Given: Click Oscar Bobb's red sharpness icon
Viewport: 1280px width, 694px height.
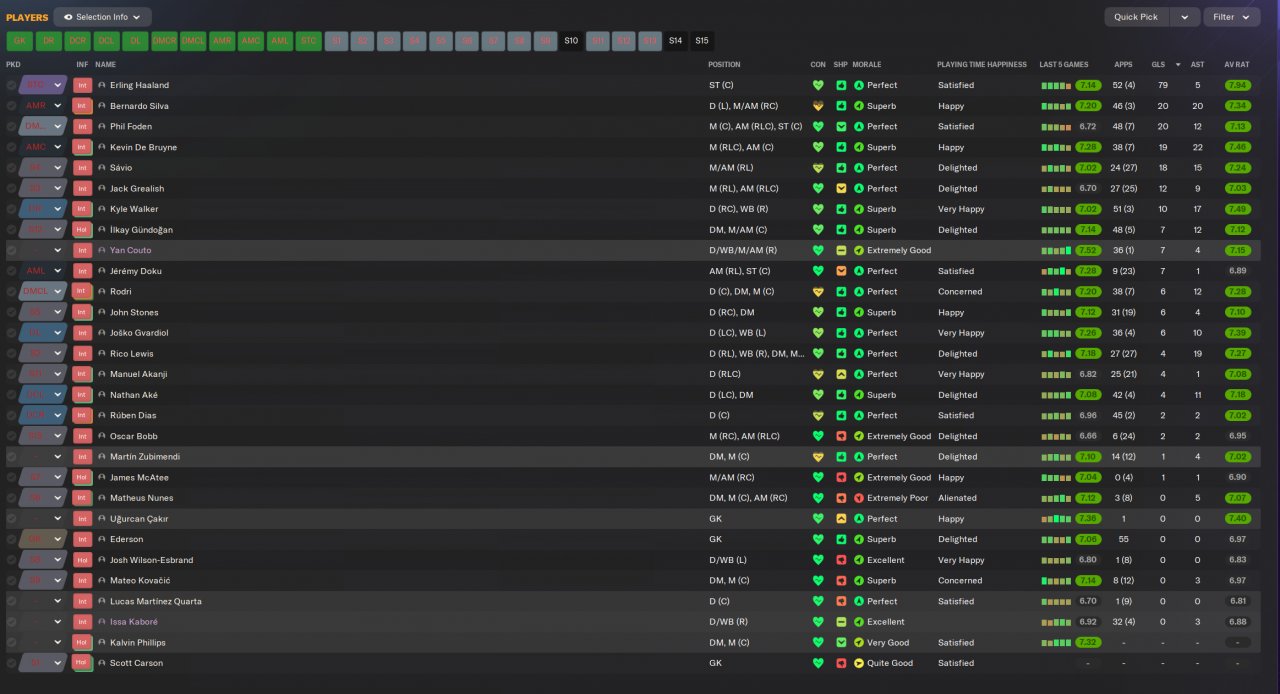Looking at the screenshot, I should pos(841,436).
